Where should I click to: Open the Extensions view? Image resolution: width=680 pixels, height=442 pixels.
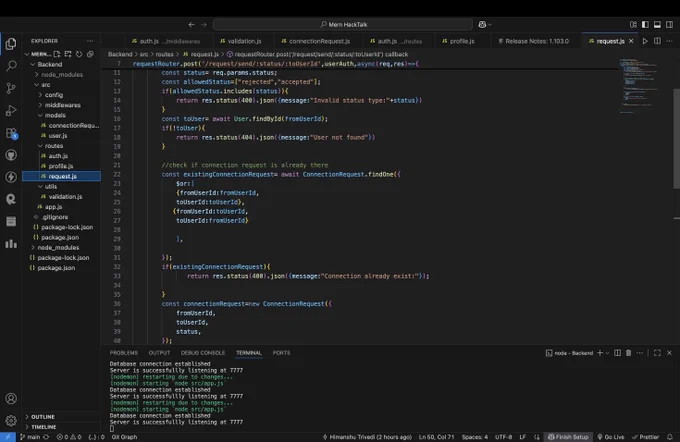(11, 133)
